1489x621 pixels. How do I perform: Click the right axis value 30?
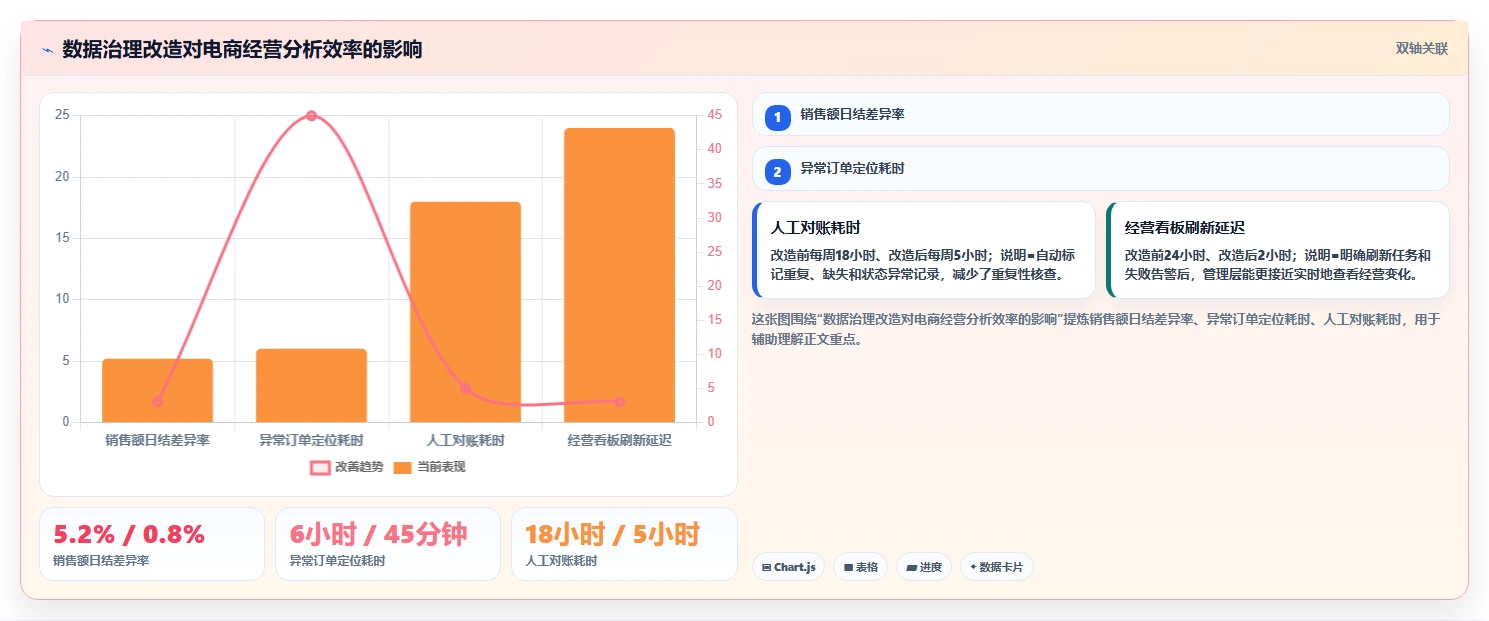click(x=715, y=217)
